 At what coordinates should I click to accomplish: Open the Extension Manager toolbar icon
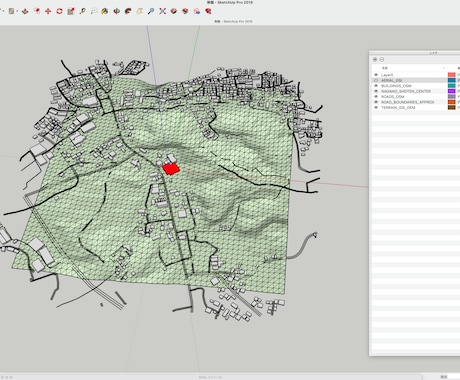tap(208, 11)
